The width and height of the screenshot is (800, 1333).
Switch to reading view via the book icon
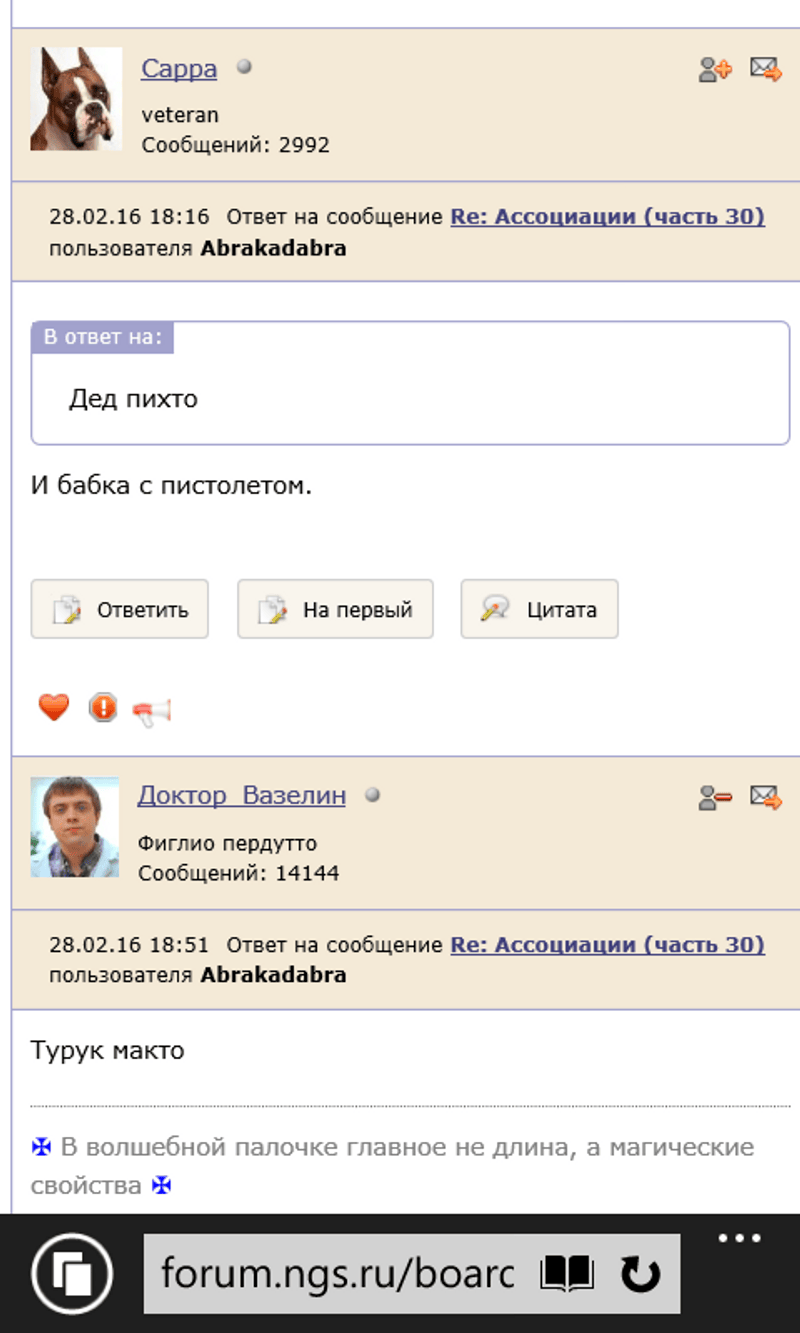click(567, 1274)
